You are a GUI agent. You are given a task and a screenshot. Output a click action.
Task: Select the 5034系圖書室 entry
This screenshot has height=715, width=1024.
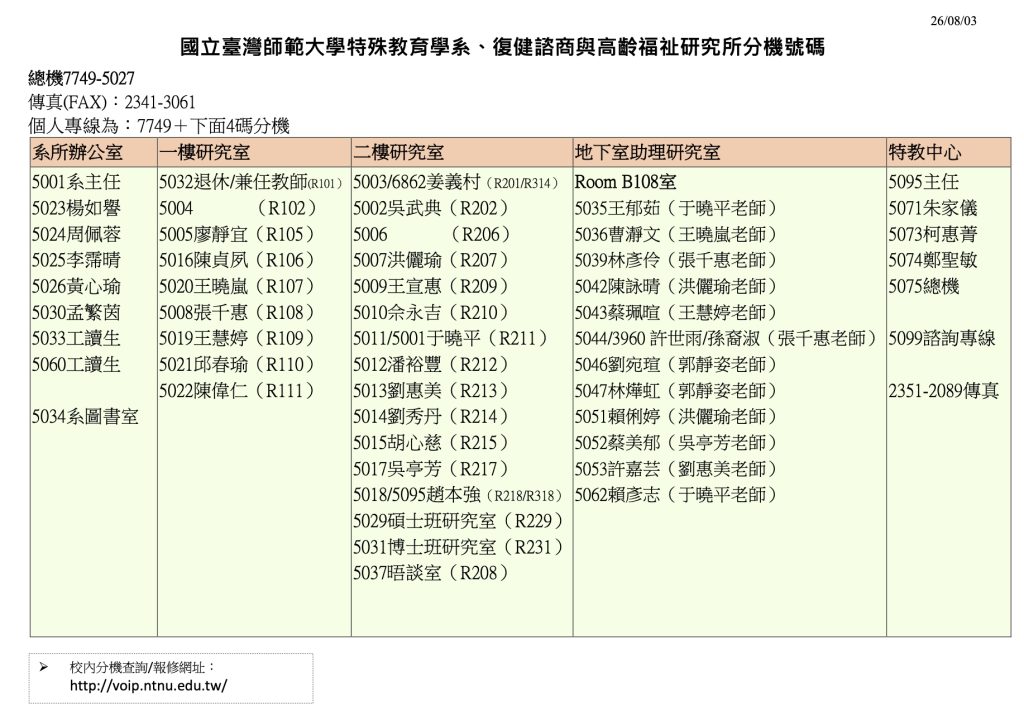(86, 417)
